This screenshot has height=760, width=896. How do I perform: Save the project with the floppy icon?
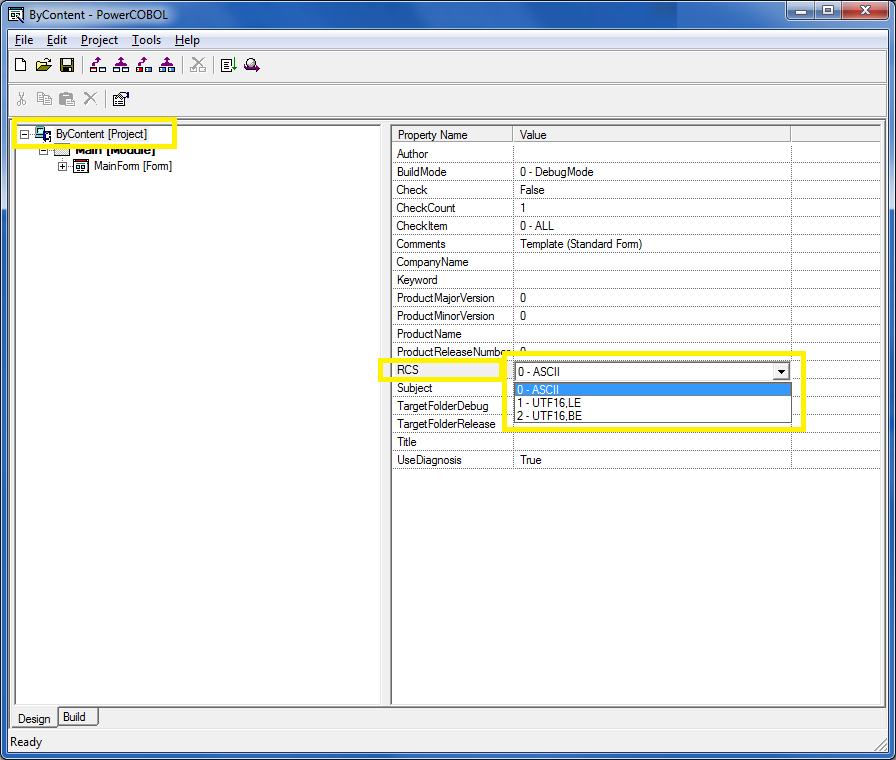point(67,65)
